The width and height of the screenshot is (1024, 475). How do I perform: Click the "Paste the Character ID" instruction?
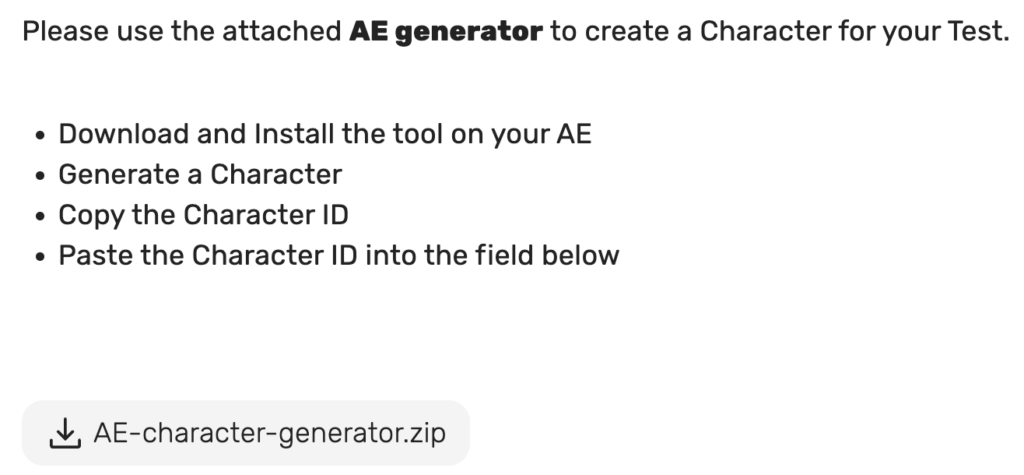(x=339, y=255)
